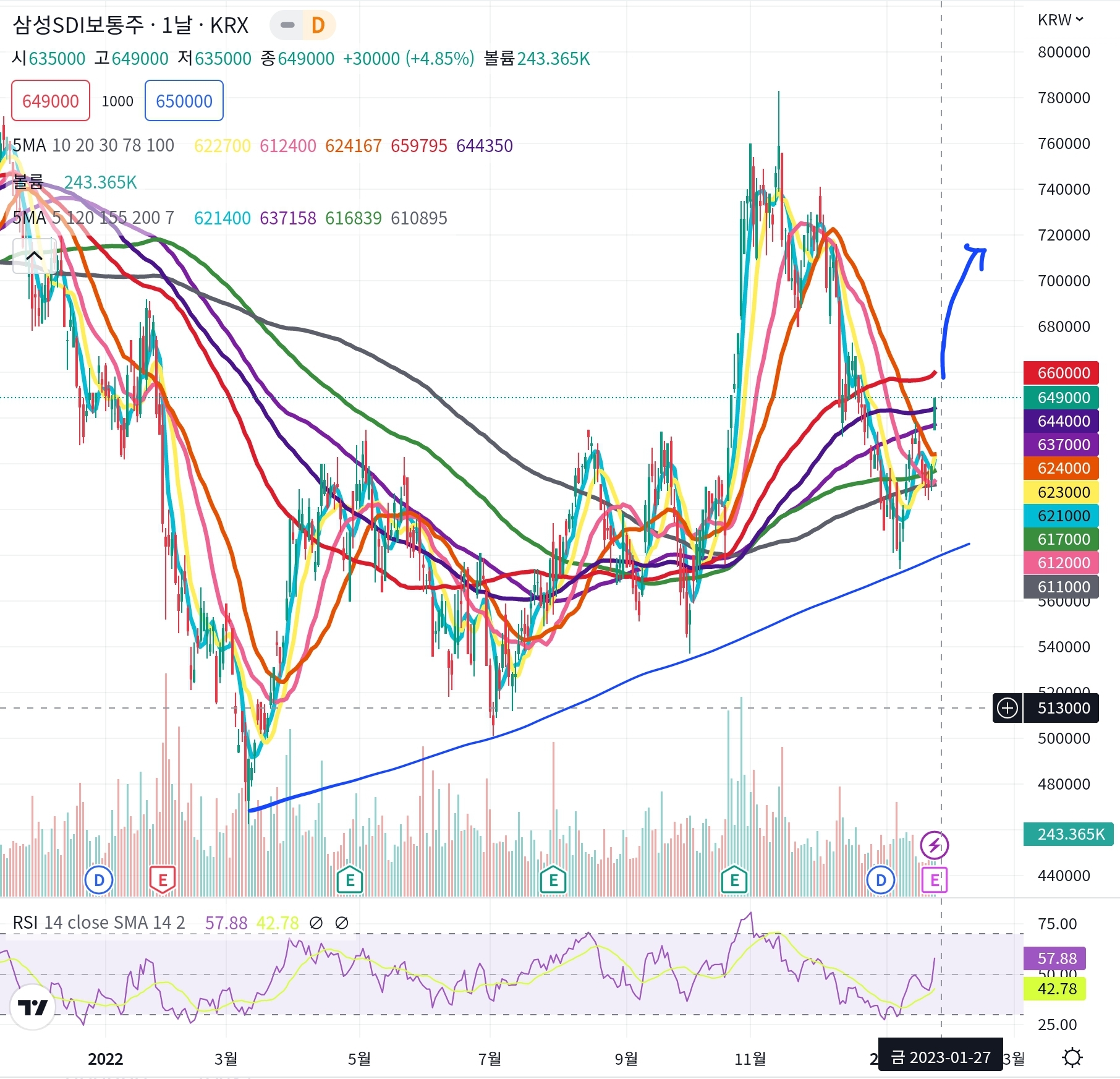Click the purple 57.88 RSI value label
Screen dimensions: 1120x1079
pyautogui.click(x=1055, y=958)
